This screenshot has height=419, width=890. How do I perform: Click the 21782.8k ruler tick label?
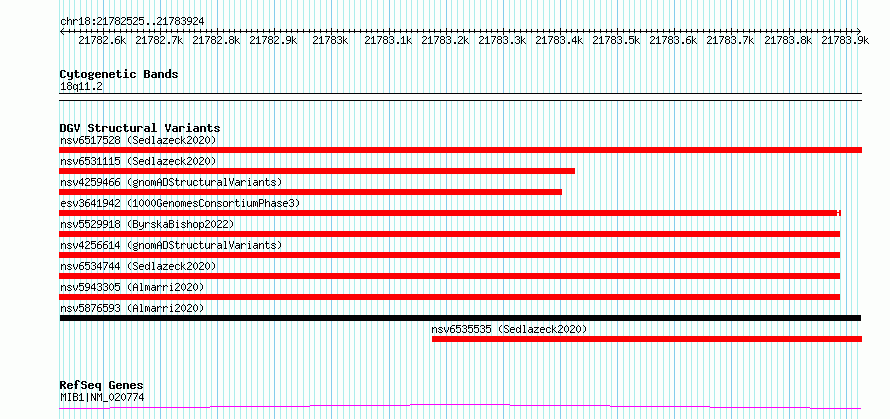(x=216, y=40)
